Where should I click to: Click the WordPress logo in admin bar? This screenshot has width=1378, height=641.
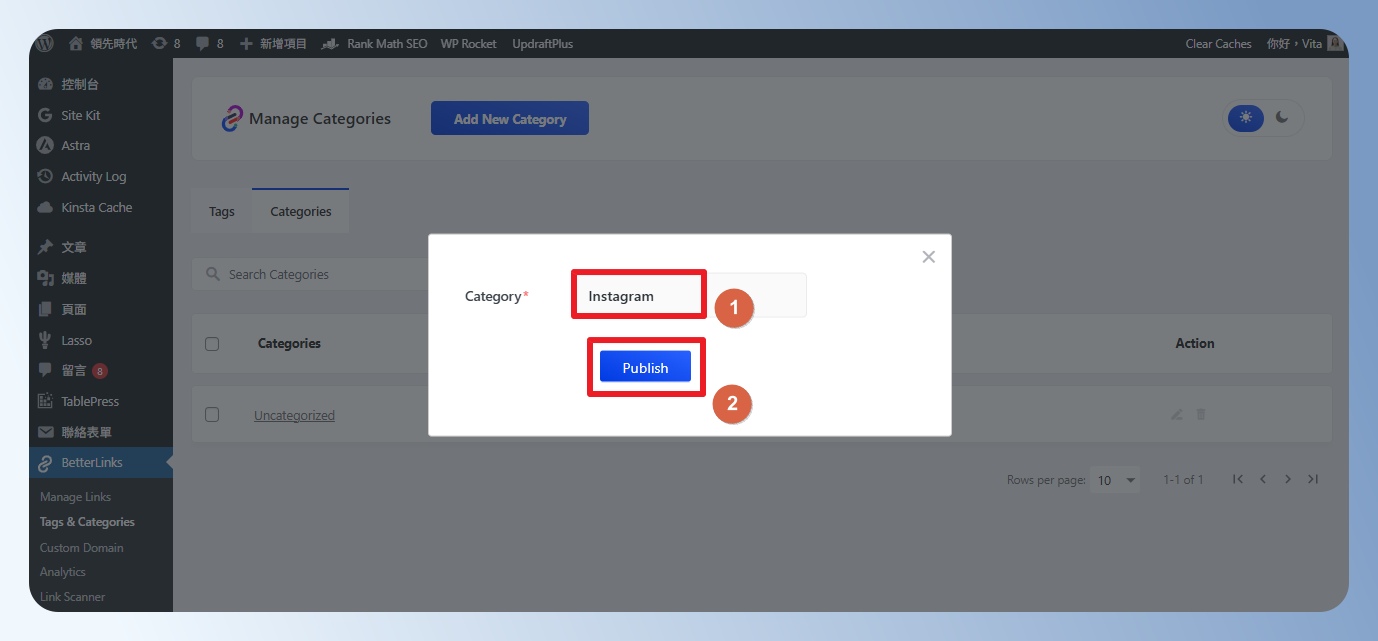coord(44,44)
